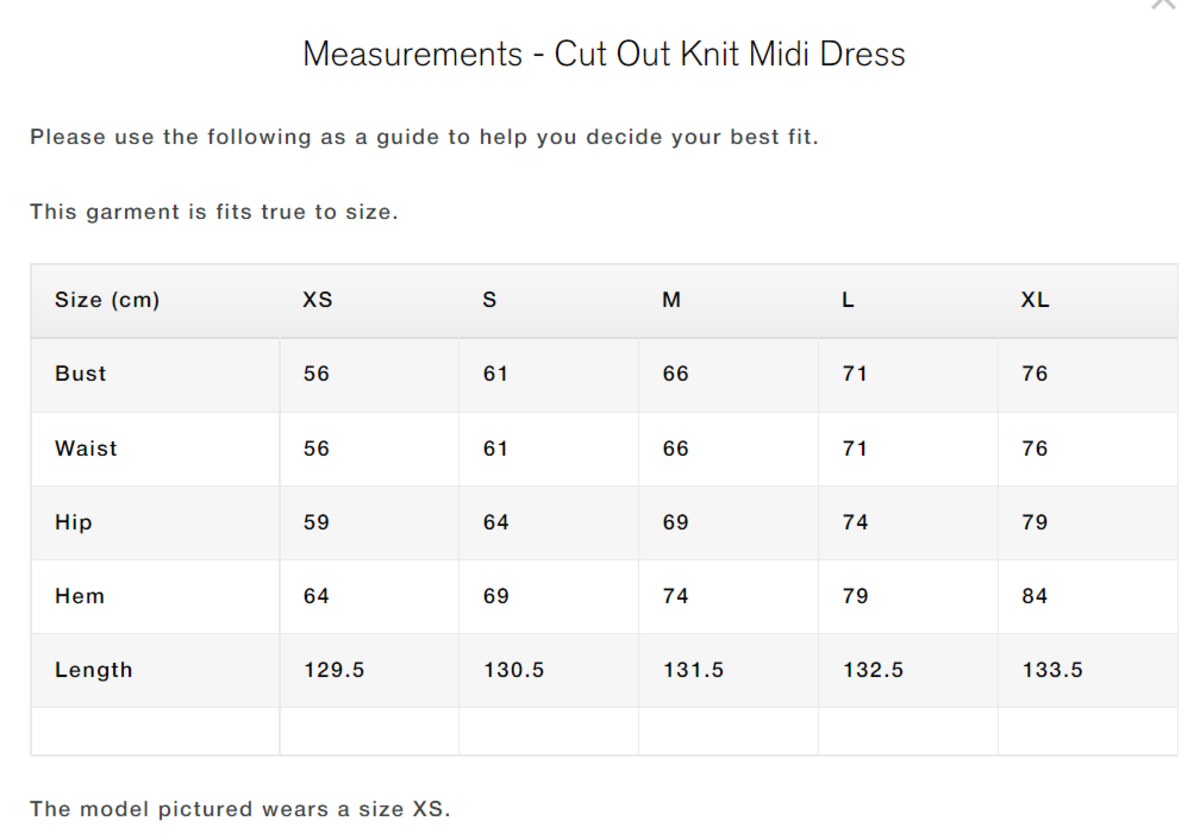Viewport: 1200px width, 840px height.
Task: Click the S size column header
Action: (490, 300)
